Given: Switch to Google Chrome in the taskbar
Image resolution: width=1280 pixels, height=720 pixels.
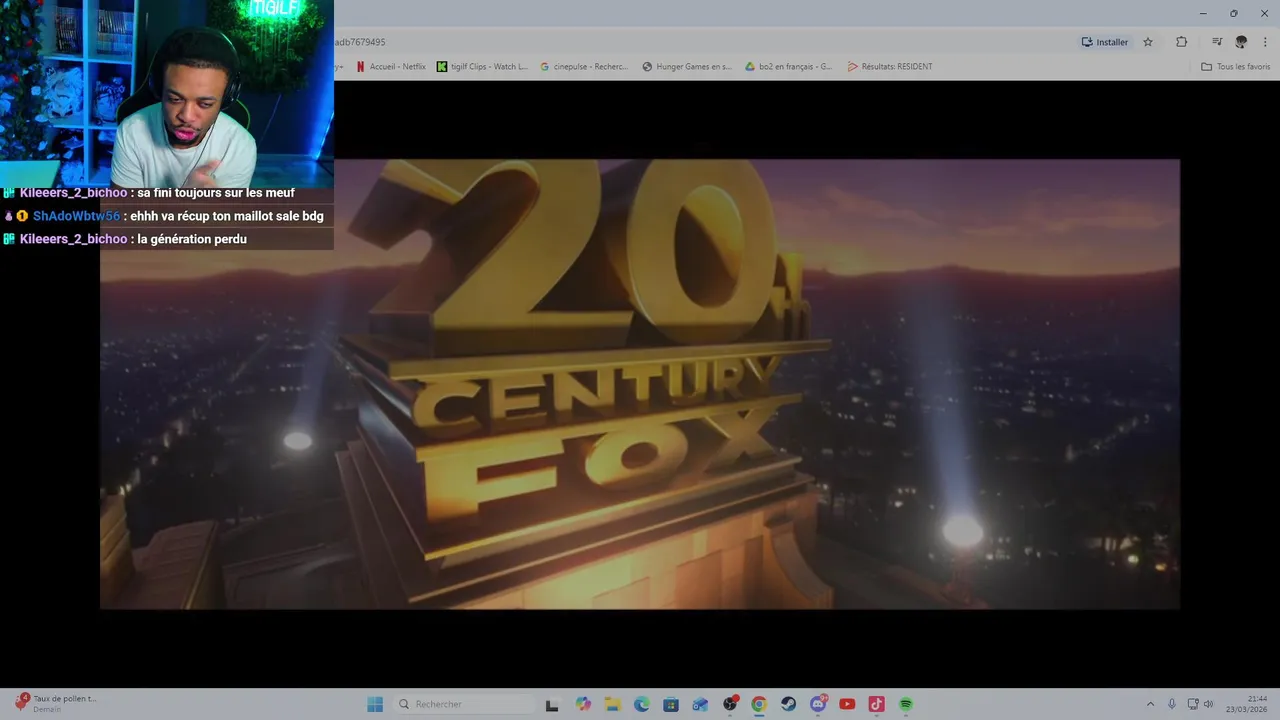Looking at the screenshot, I should (x=759, y=704).
